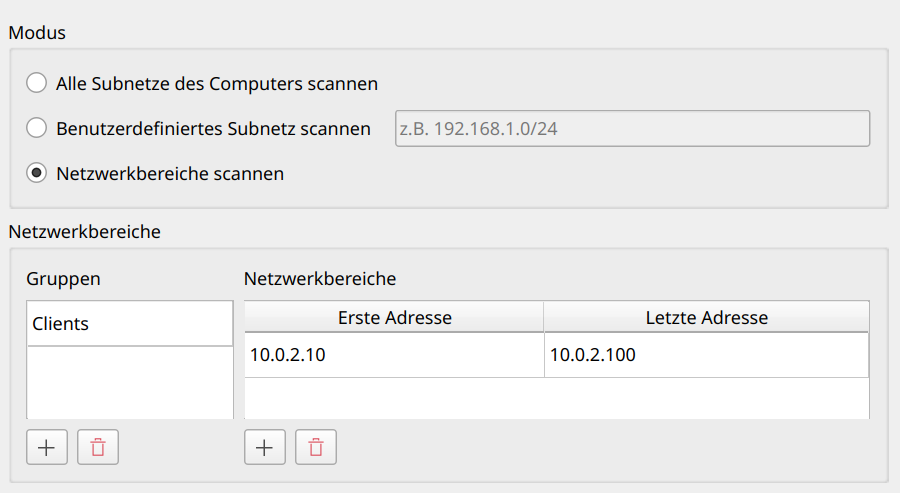Enable 'Benutzerdefiniertes Subnetz scannen' radio button
This screenshot has height=493, width=900.
point(37,128)
